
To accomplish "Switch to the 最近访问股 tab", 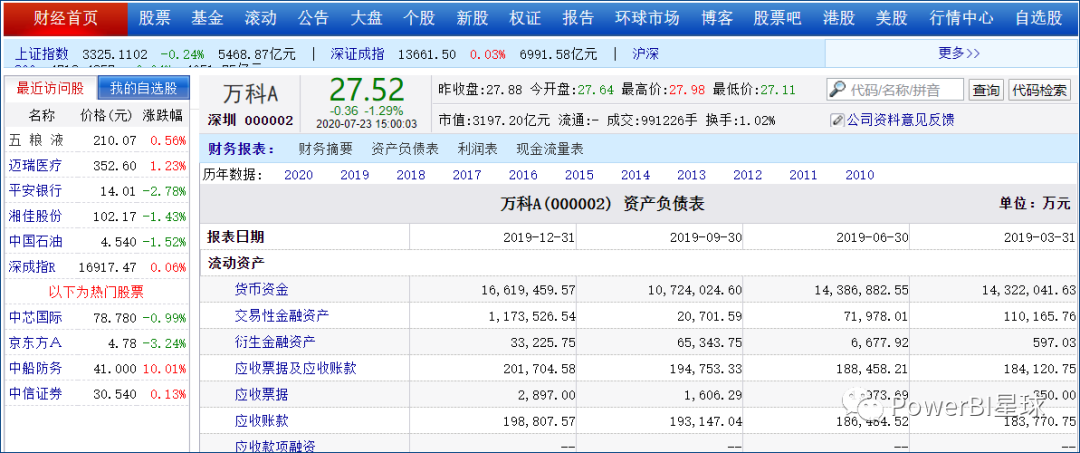I will (x=50, y=88).
